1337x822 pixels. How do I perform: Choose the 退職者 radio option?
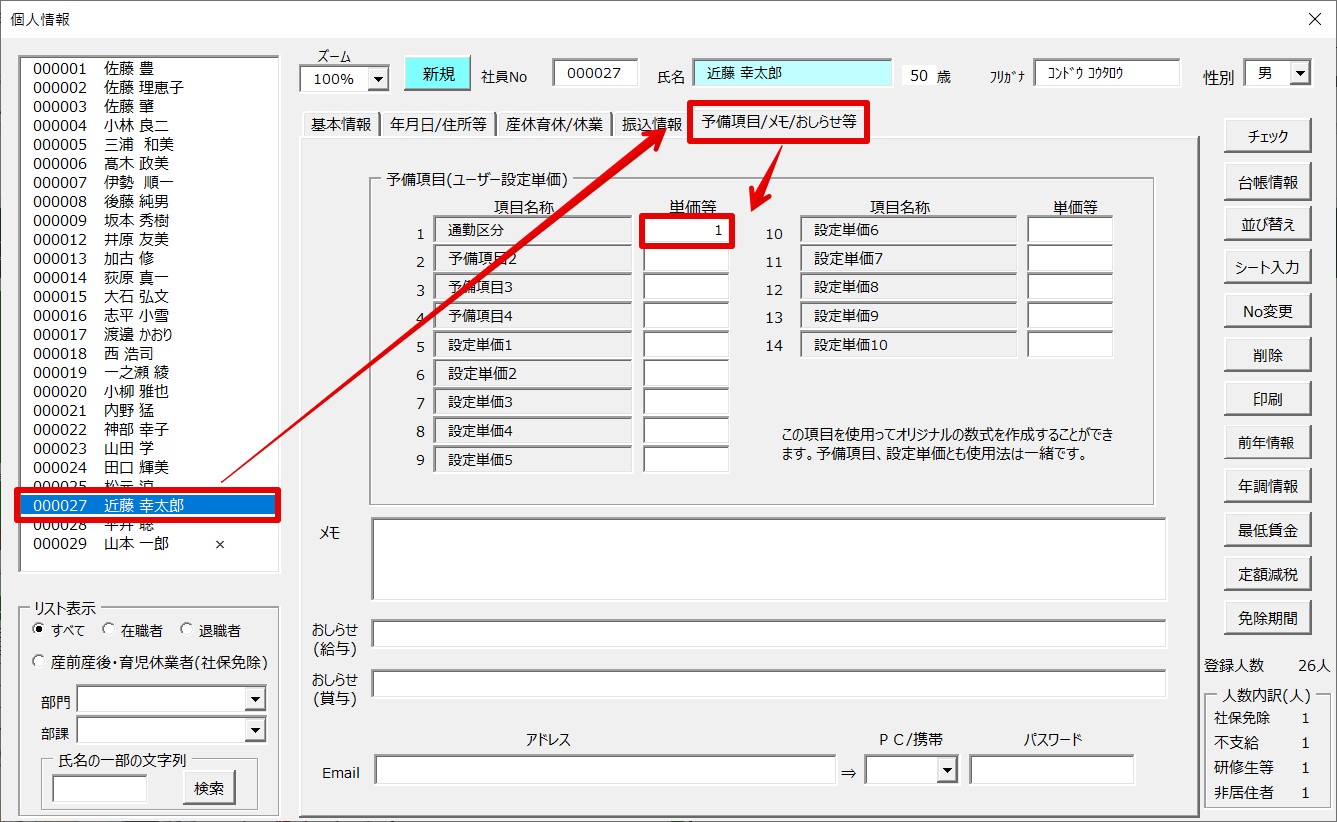[x=186, y=630]
